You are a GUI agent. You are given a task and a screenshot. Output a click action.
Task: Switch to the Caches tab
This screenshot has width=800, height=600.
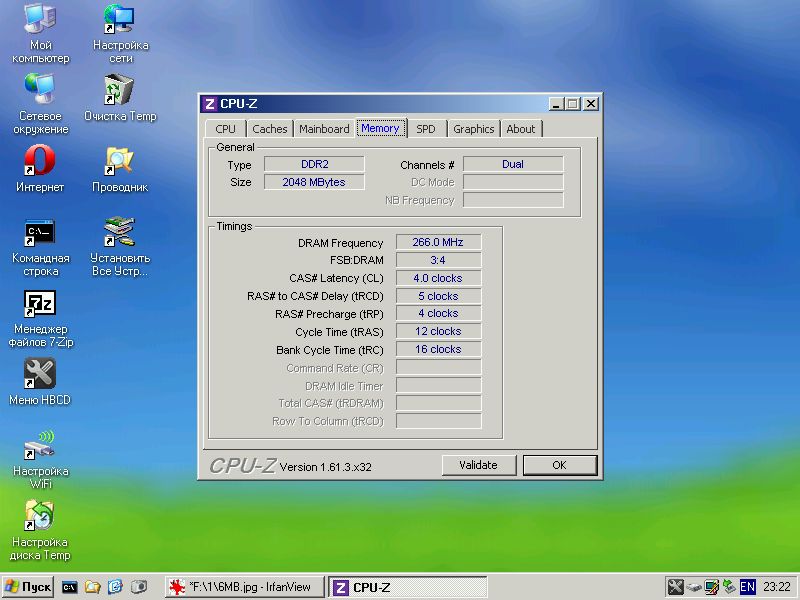pos(270,129)
